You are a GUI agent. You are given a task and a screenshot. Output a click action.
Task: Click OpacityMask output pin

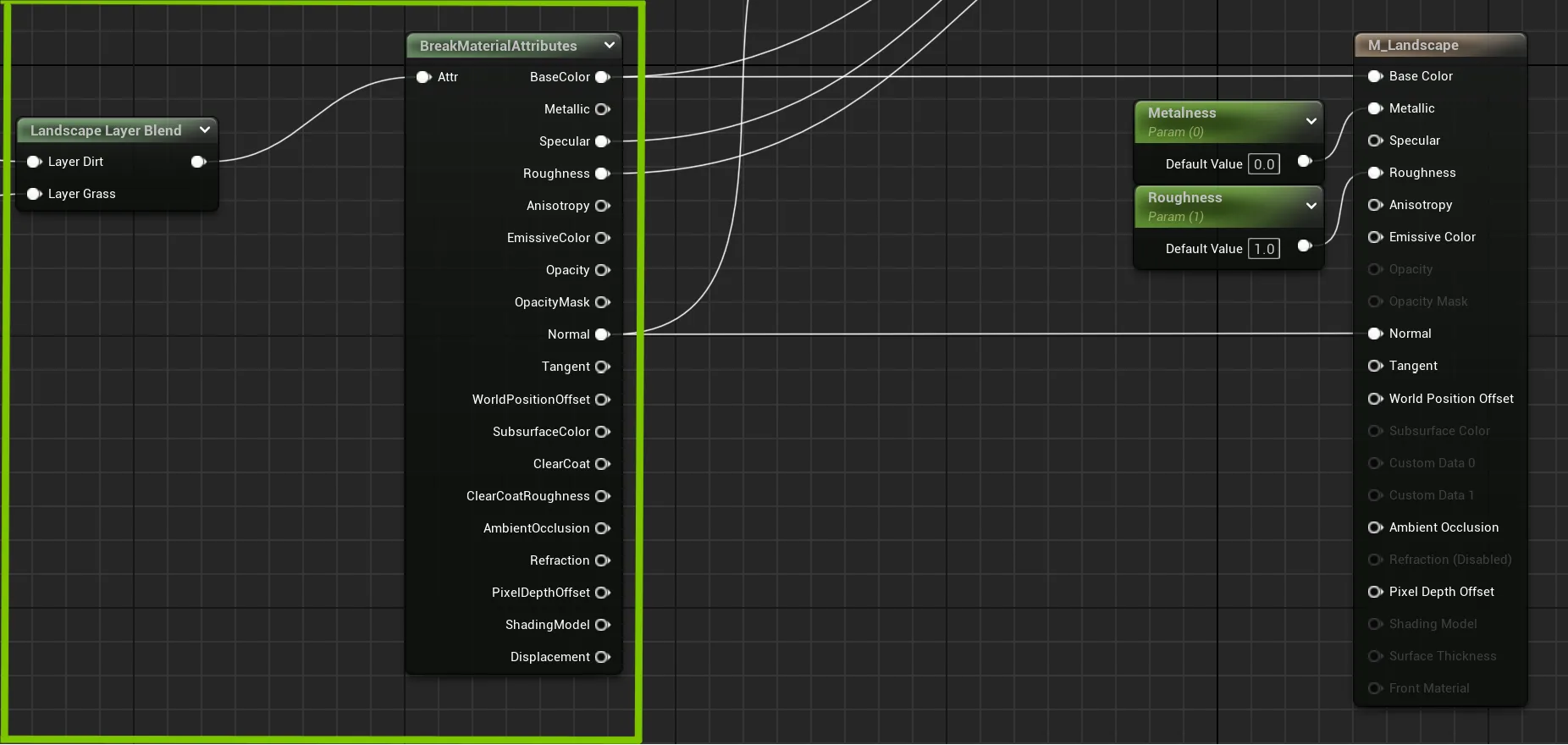[x=603, y=302]
